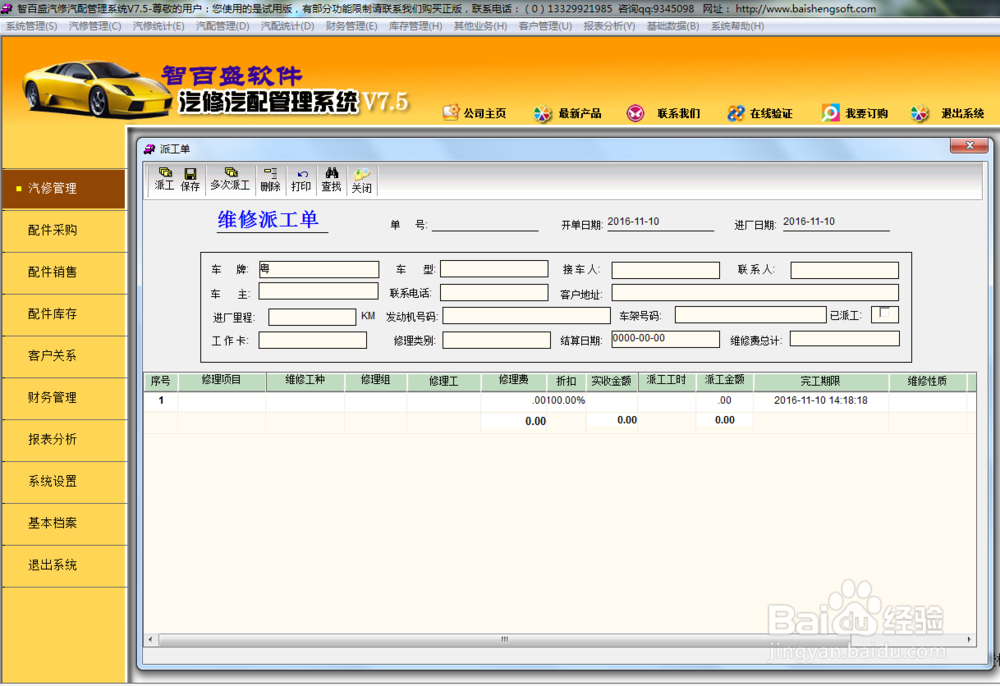
Task: Select 基本档案 in the sidebar
Action: pyautogui.click(x=64, y=523)
